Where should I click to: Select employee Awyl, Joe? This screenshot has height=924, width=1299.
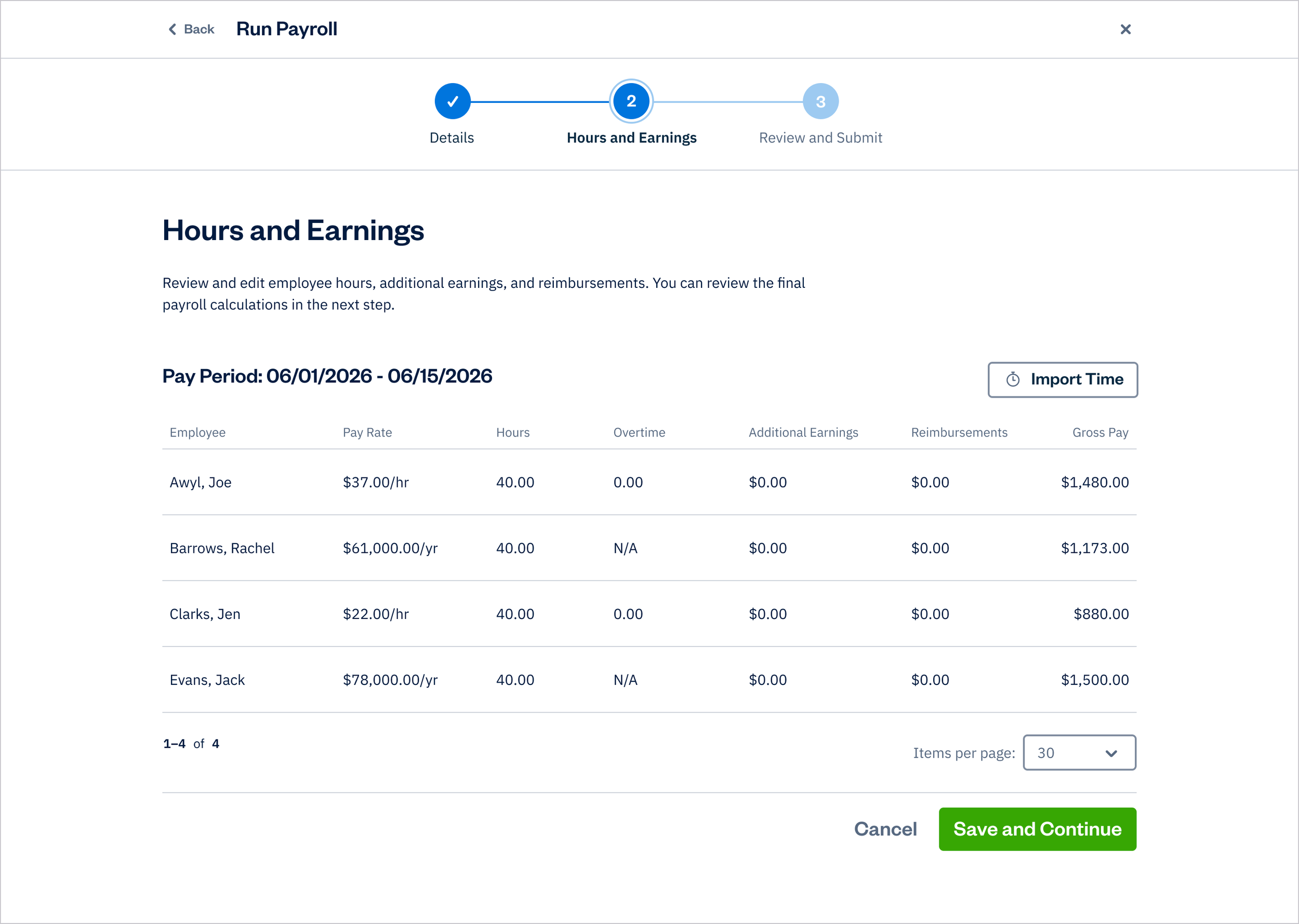(200, 482)
